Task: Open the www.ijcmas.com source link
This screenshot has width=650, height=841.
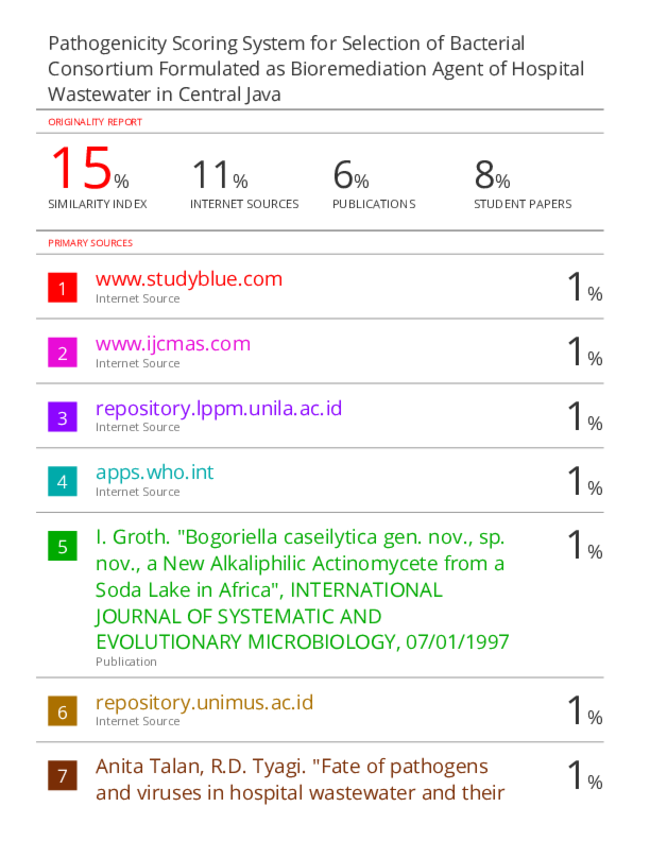Action: 173,344
